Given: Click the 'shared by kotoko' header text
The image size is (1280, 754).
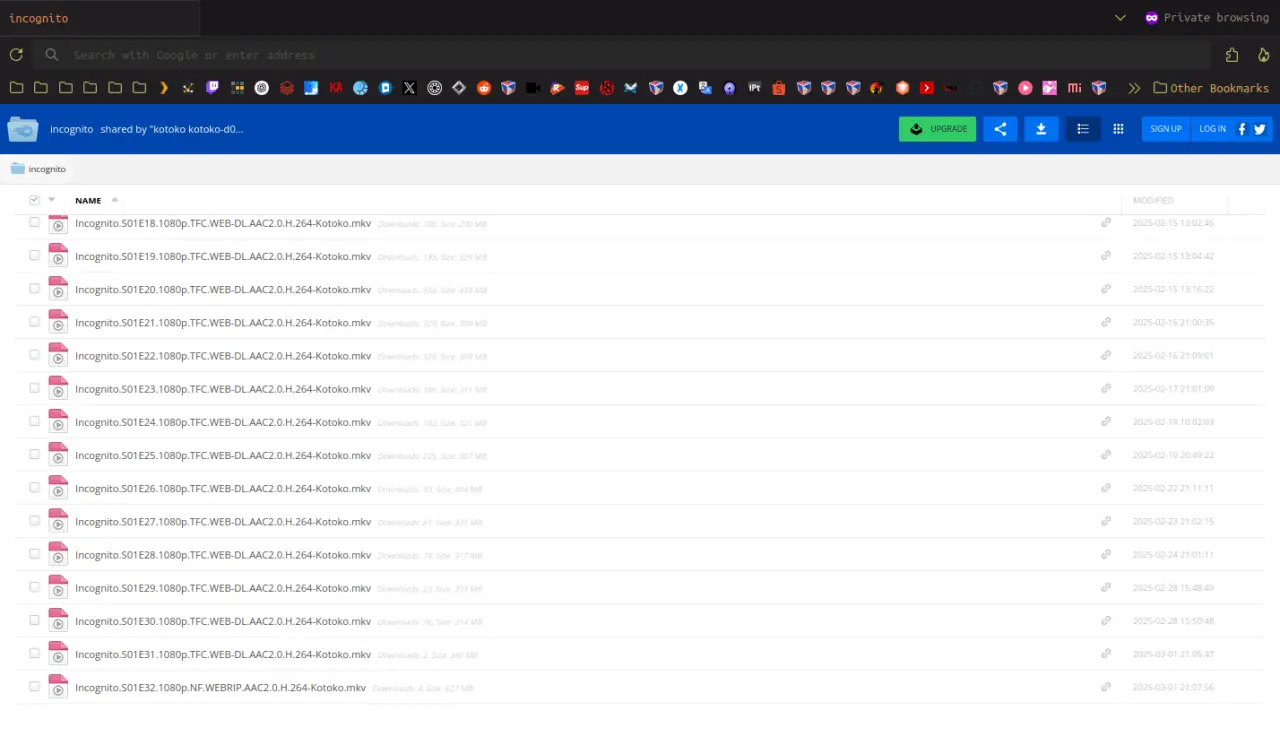Looking at the screenshot, I should pos(172,129).
